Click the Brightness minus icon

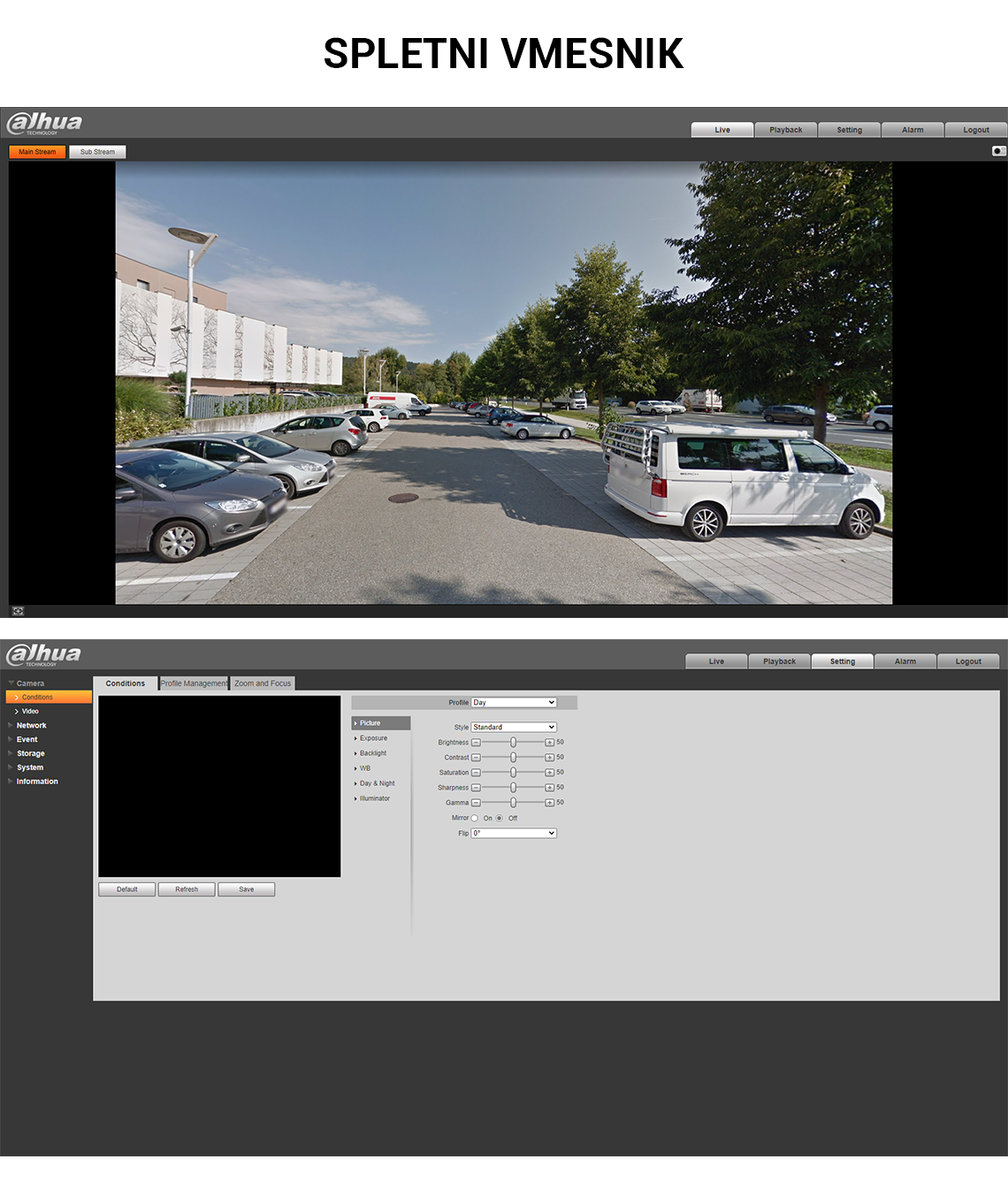point(476,743)
